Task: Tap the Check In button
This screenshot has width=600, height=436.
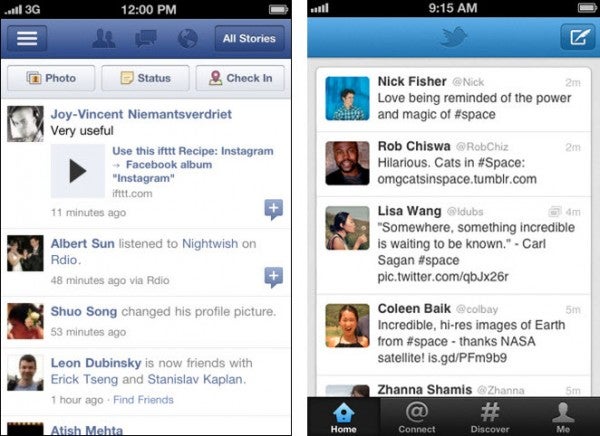Action: (240, 78)
